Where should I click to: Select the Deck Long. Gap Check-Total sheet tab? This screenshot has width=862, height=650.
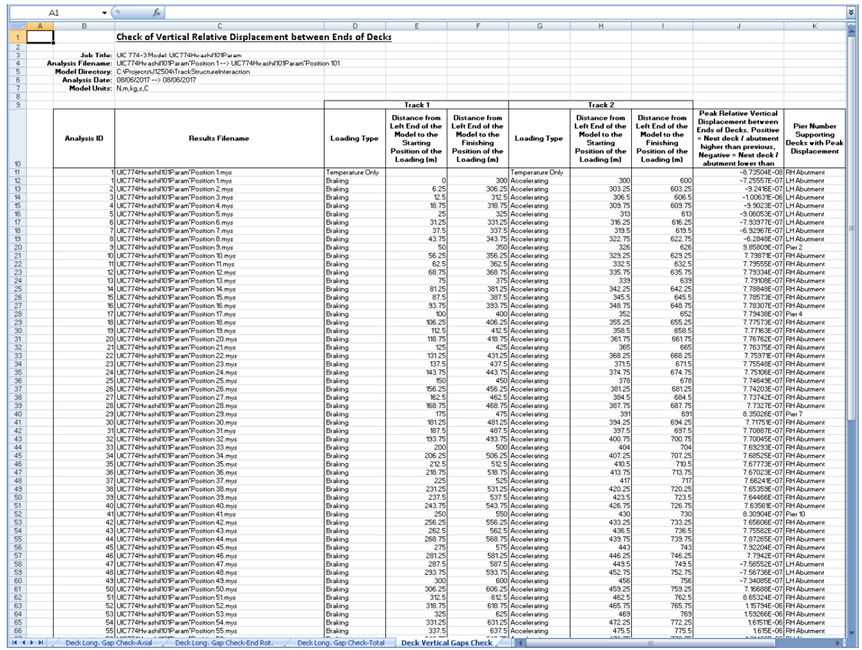[343, 642]
